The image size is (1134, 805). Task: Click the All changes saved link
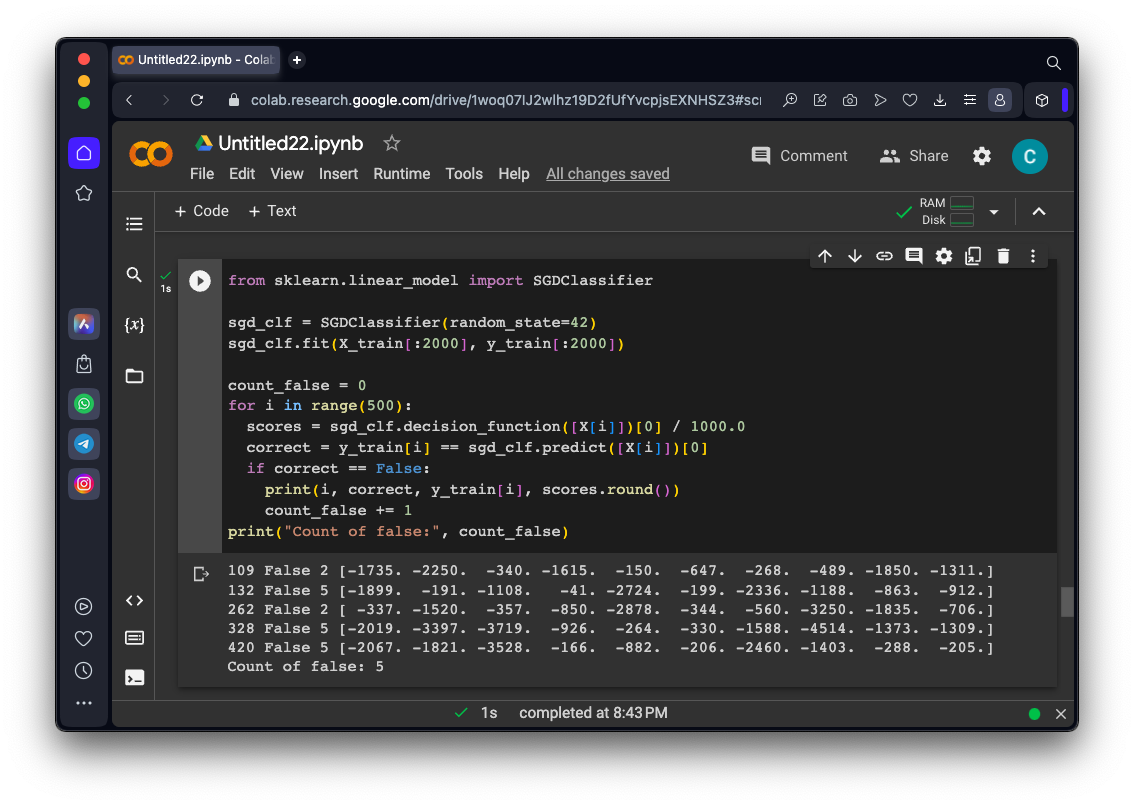click(x=607, y=174)
